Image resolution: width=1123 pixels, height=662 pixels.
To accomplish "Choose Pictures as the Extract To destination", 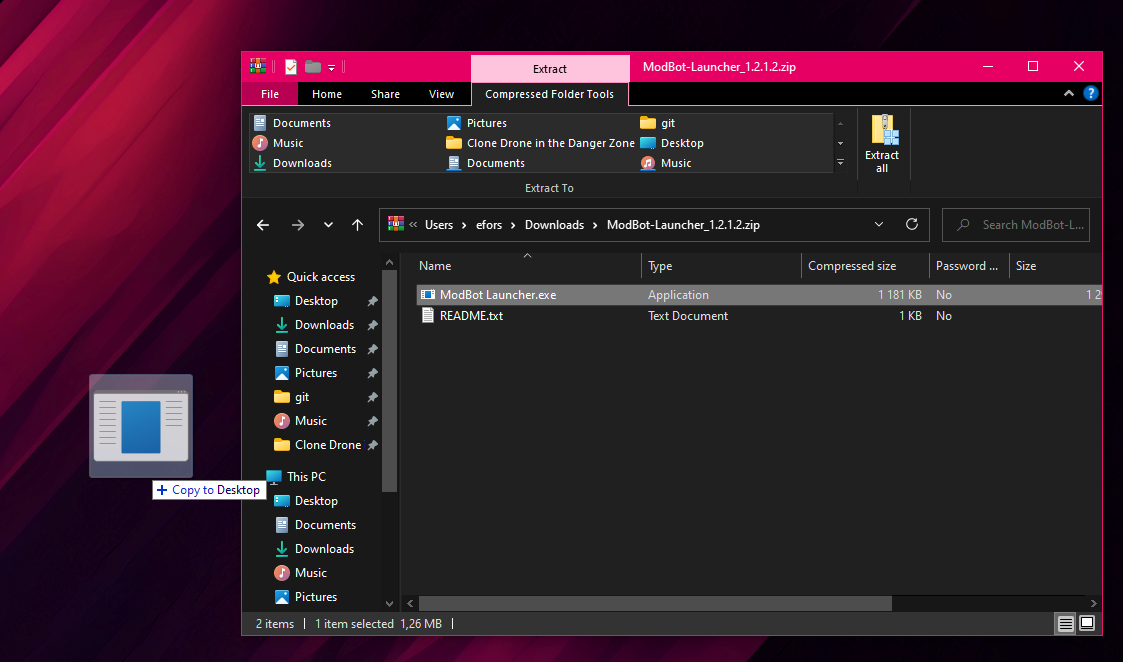I will (477, 123).
